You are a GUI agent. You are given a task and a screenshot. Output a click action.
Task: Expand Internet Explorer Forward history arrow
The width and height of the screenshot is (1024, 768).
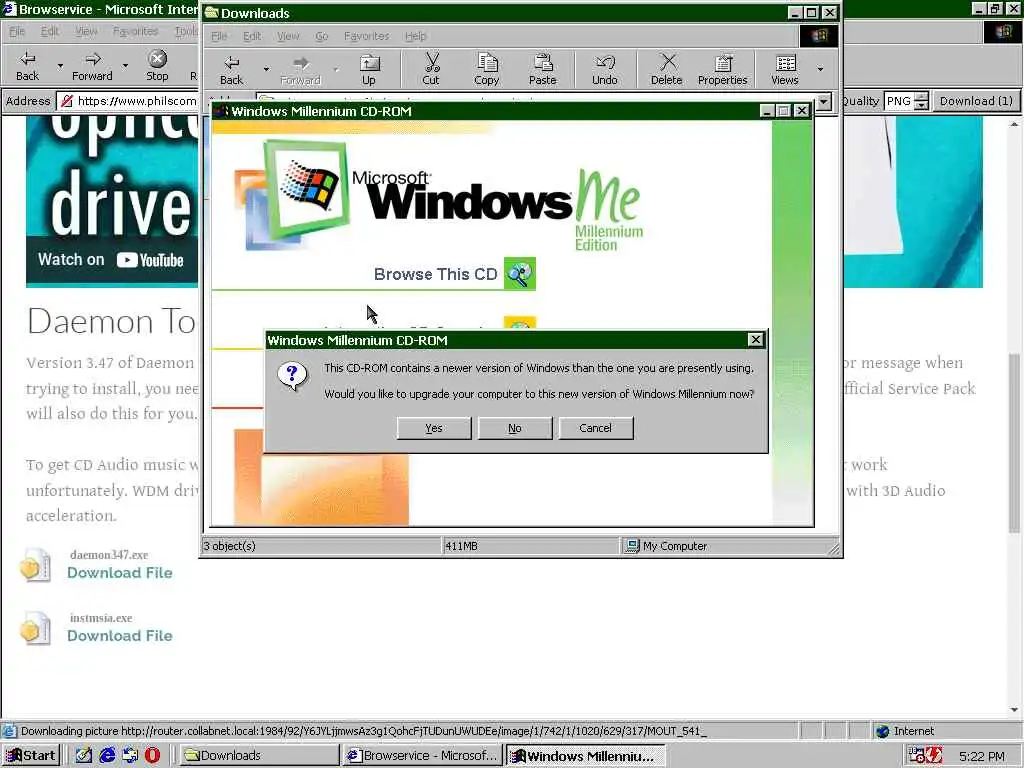pos(125,66)
